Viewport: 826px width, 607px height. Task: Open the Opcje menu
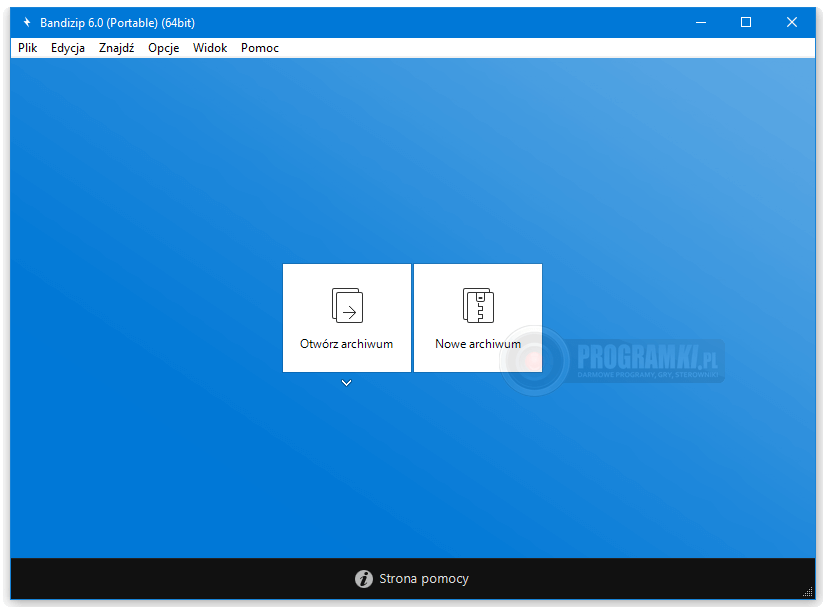(x=163, y=48)
